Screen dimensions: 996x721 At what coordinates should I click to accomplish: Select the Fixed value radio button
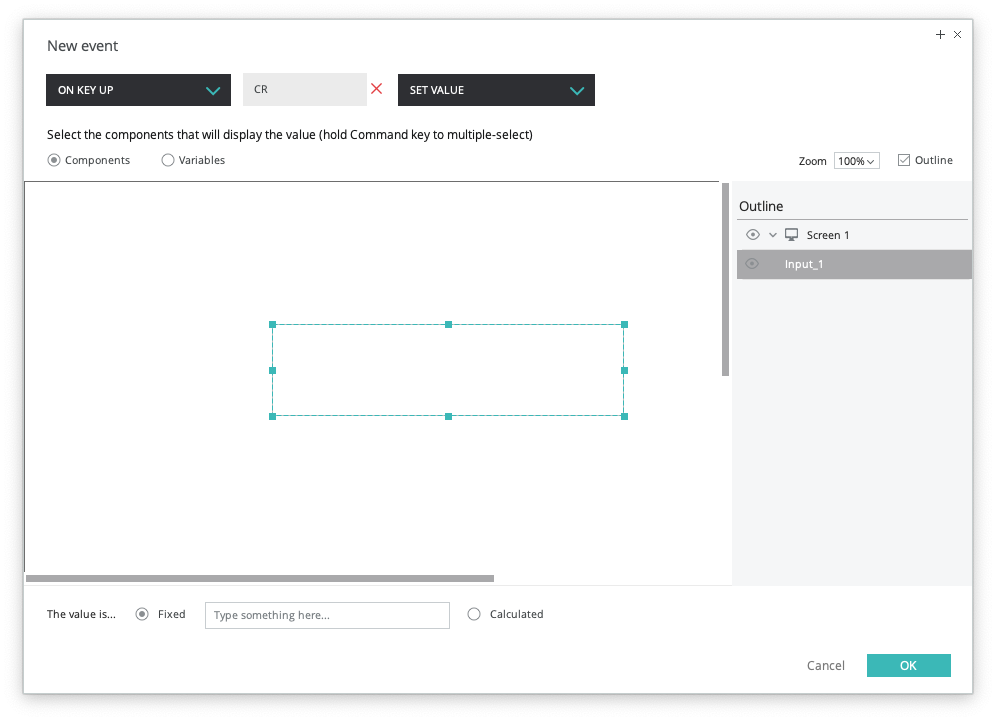pyautogui.click(x=142, y=614)
